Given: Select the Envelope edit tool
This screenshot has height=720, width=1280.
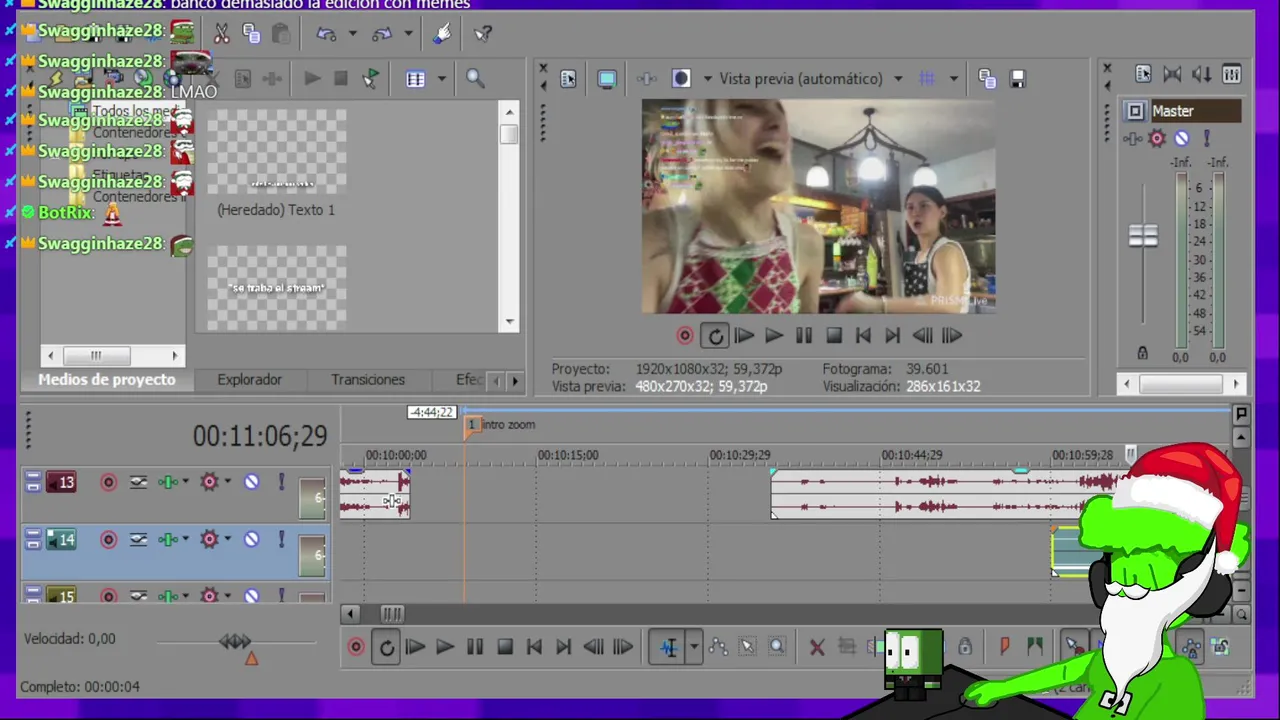Looking at the screenshot, I should pyautogui.click(x=718, y=647).
